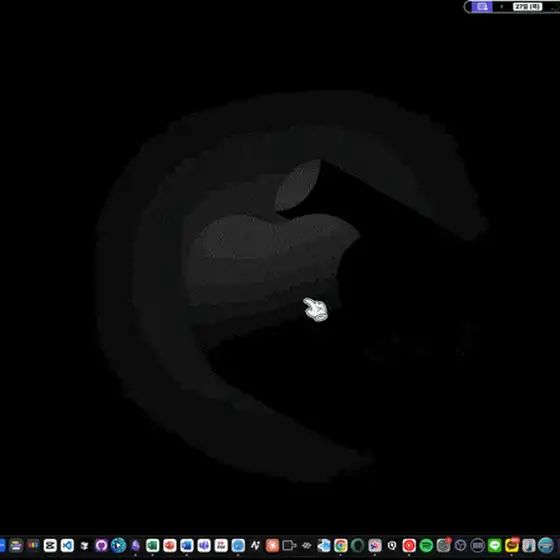
Task: Open YouTube Music in the dock
Action: click(409, 545)
